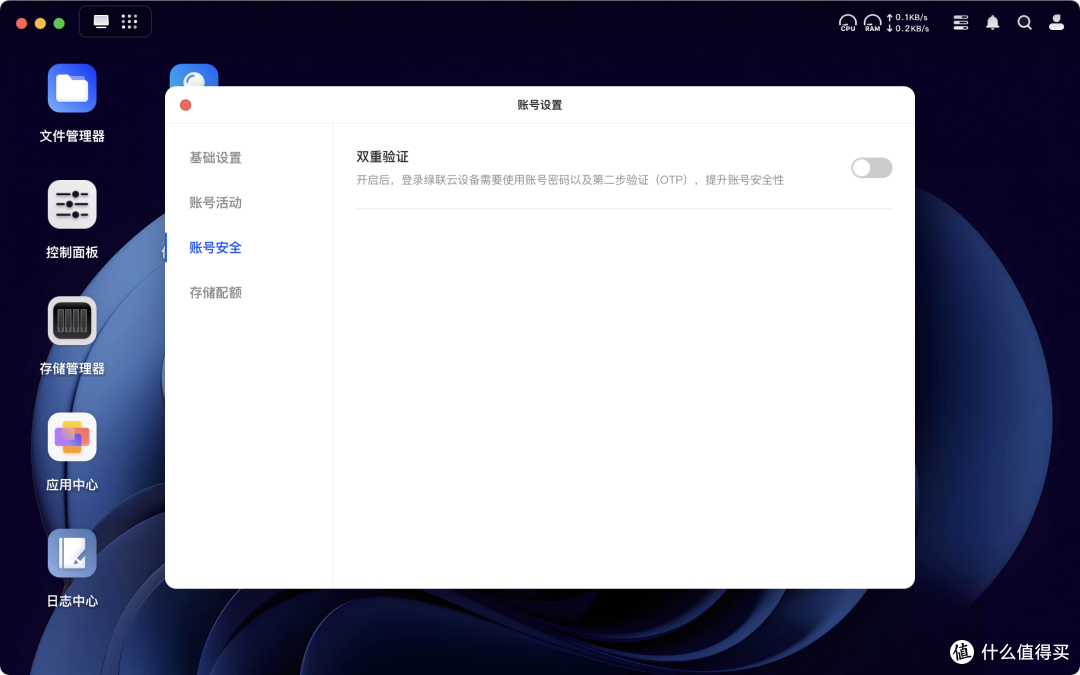Open the user profile icon

click(x=1057, y=23)
